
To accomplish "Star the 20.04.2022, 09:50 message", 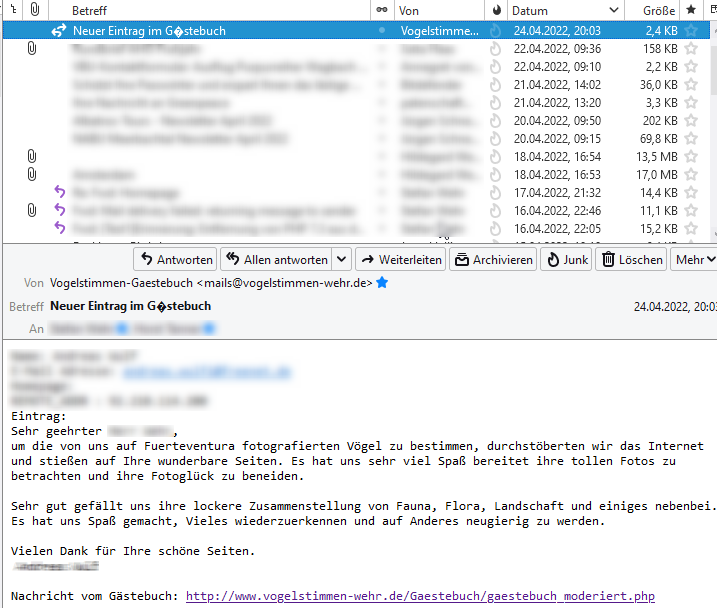I will click(x=691, y=120).
